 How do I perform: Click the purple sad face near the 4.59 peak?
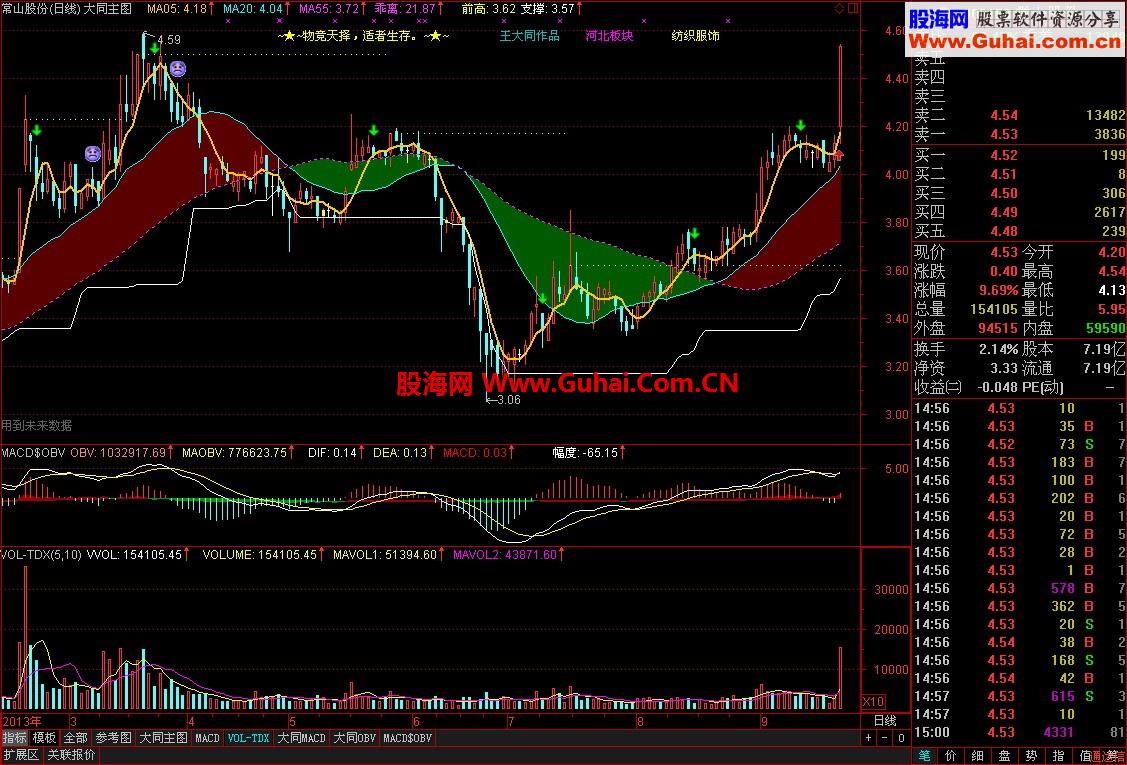click(x=178, y=69)
